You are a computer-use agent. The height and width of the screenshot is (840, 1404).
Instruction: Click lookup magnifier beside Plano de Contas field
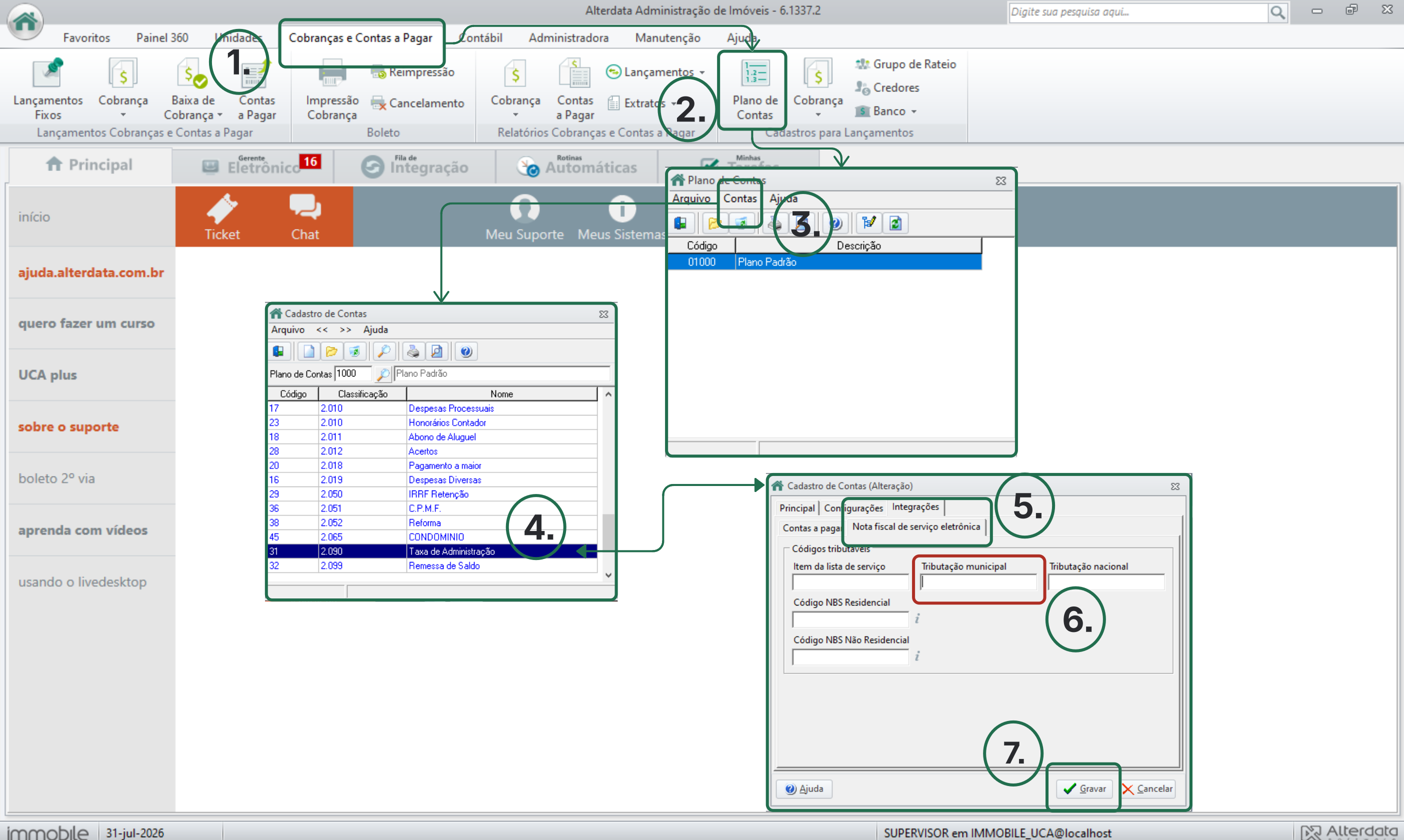point(383,373)
